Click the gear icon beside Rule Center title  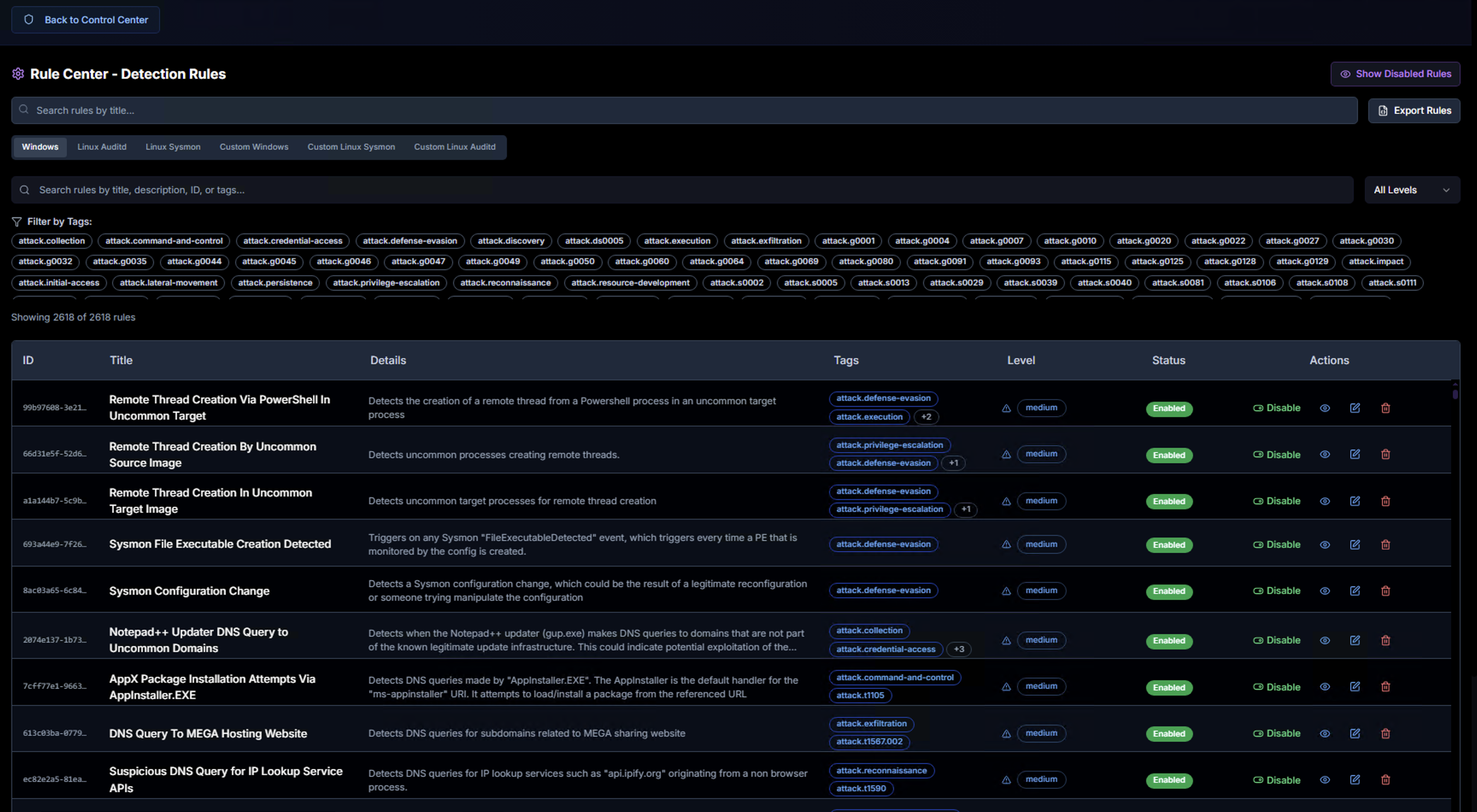[x=18, y=74]
